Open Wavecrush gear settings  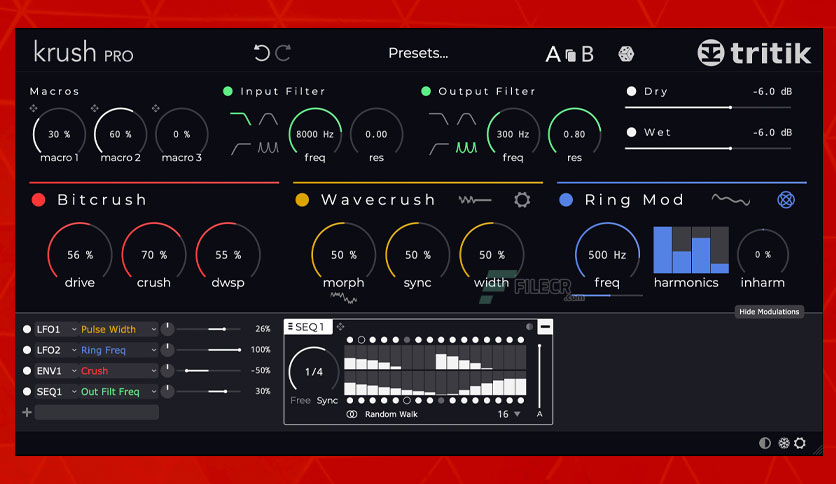(522, 200)
